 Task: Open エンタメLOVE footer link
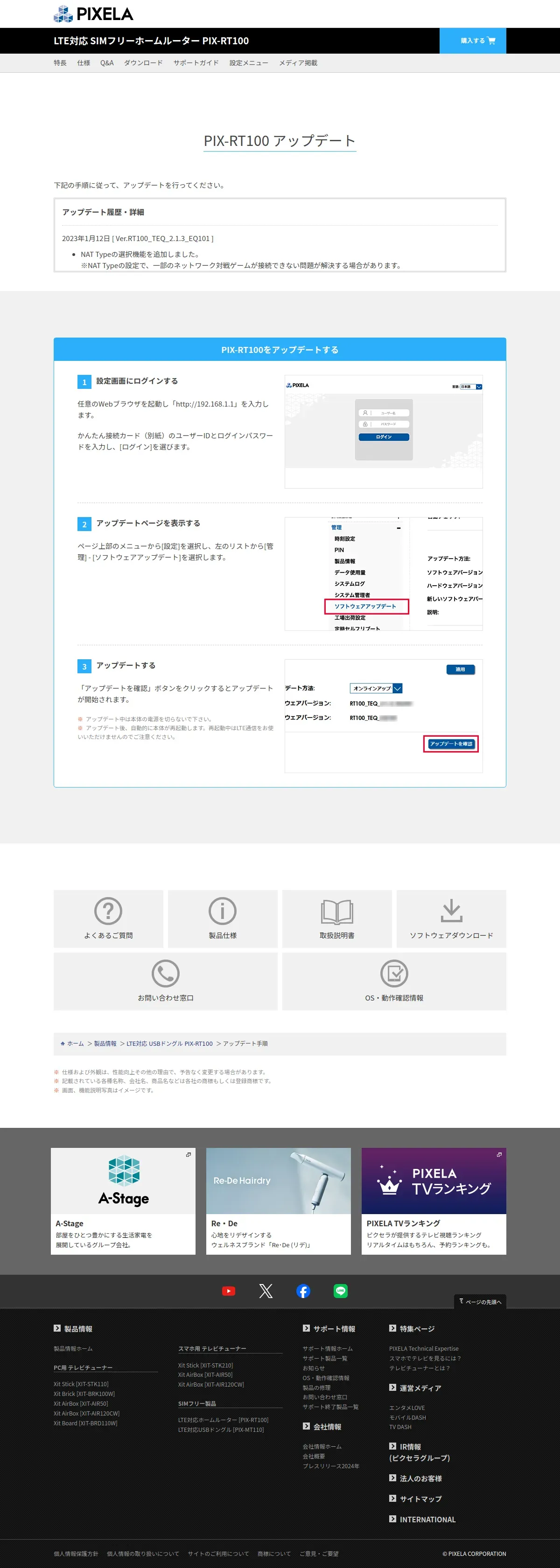pos(407,1408)
